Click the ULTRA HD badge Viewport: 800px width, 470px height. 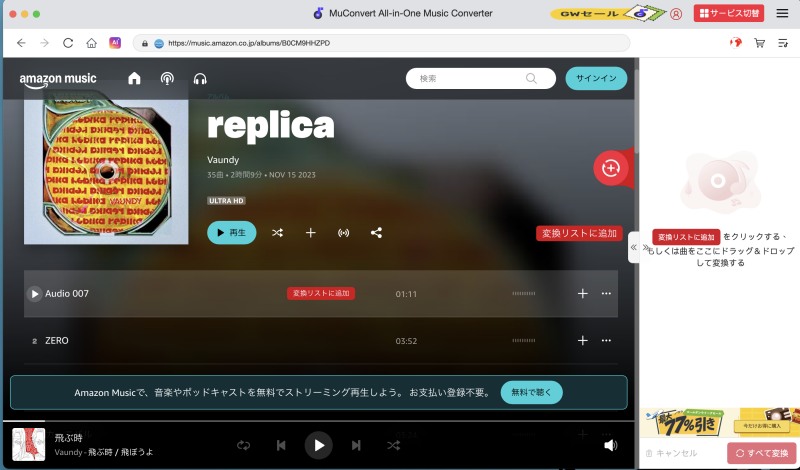(x=227, y=201)
